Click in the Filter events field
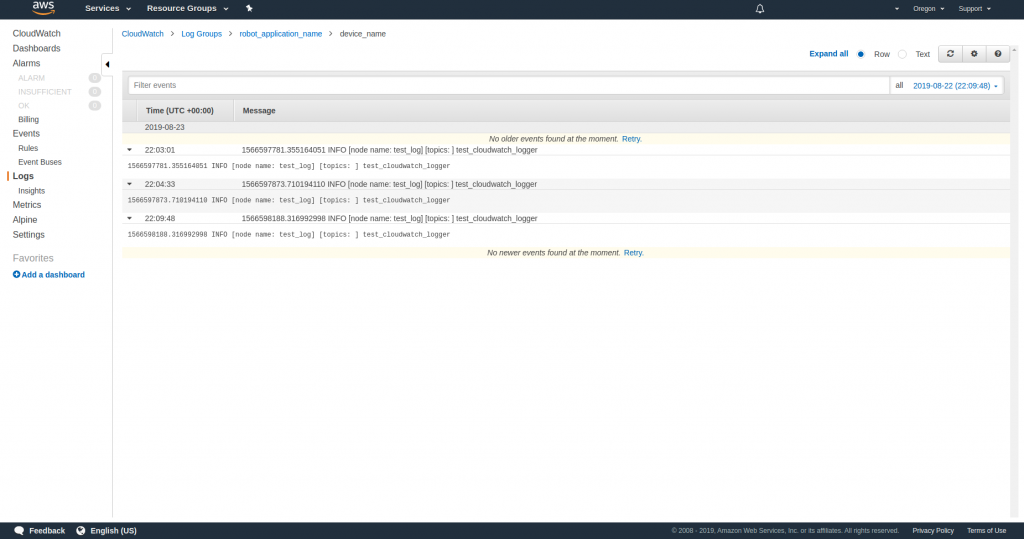The width and height of the screenshot is (1024, 539). pos(509,86)
